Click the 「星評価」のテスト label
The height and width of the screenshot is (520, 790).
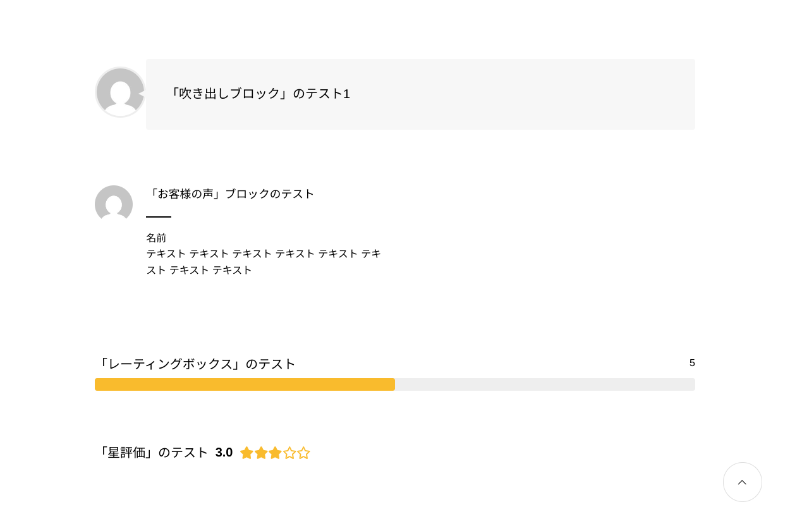point(152,453)
